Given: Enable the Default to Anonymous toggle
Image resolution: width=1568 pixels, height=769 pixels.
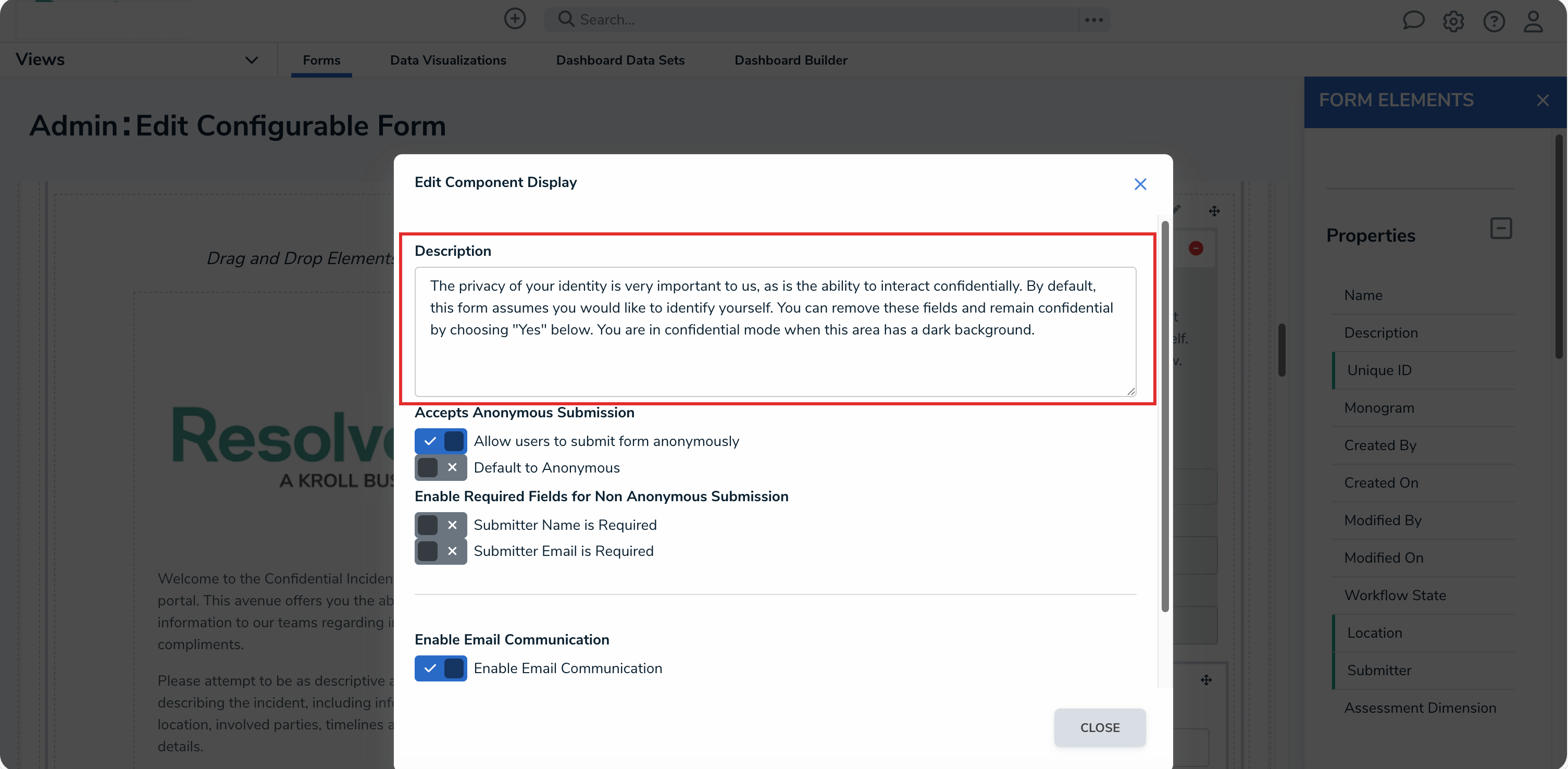Looking at the screenshot, I should [x=440, y=468].
